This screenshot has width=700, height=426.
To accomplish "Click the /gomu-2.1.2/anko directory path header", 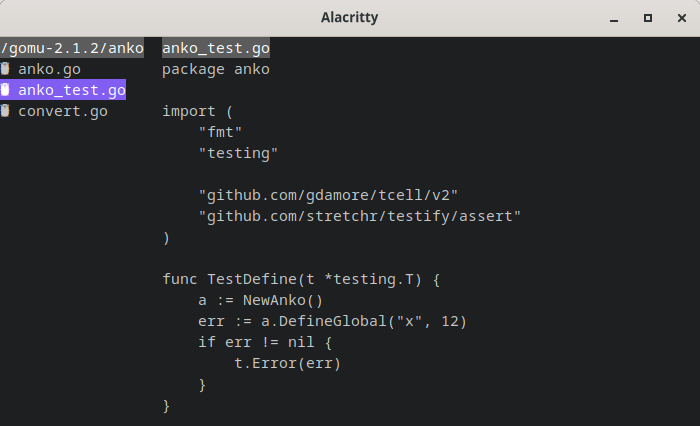I will pyautogui.click(x=72, y=48).
